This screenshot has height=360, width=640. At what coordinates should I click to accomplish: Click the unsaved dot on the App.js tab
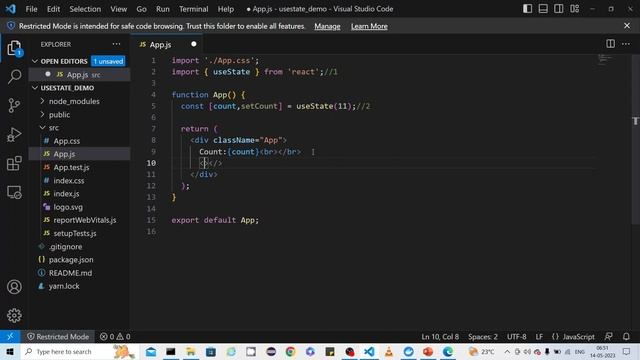pyautogui.click(x=194, y=44)
